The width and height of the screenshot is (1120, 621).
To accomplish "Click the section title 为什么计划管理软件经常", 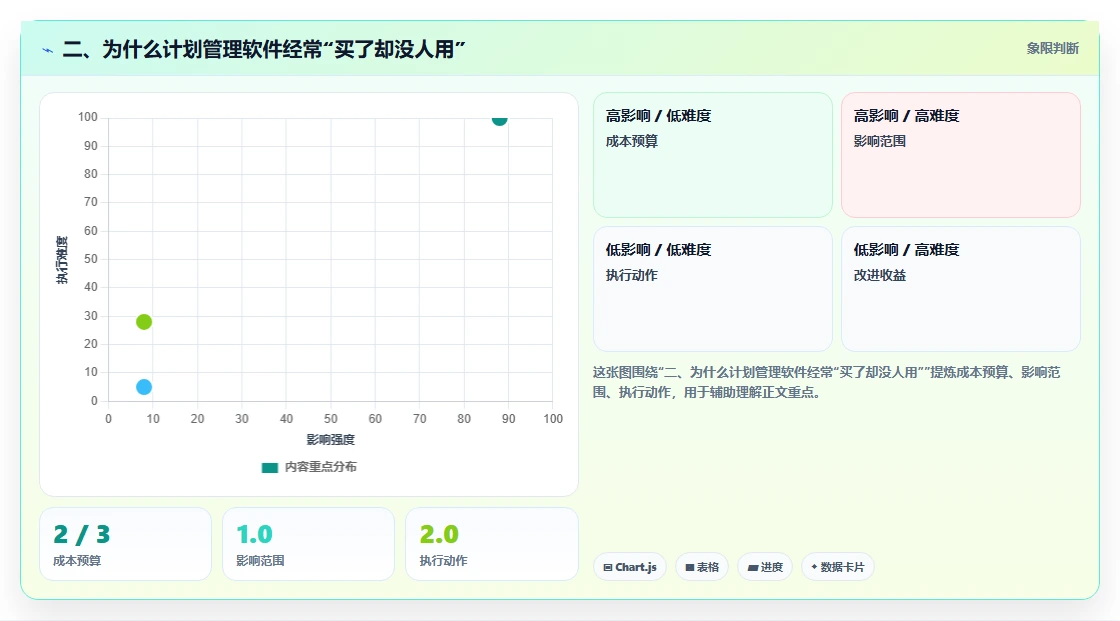I will coord(264,49).
